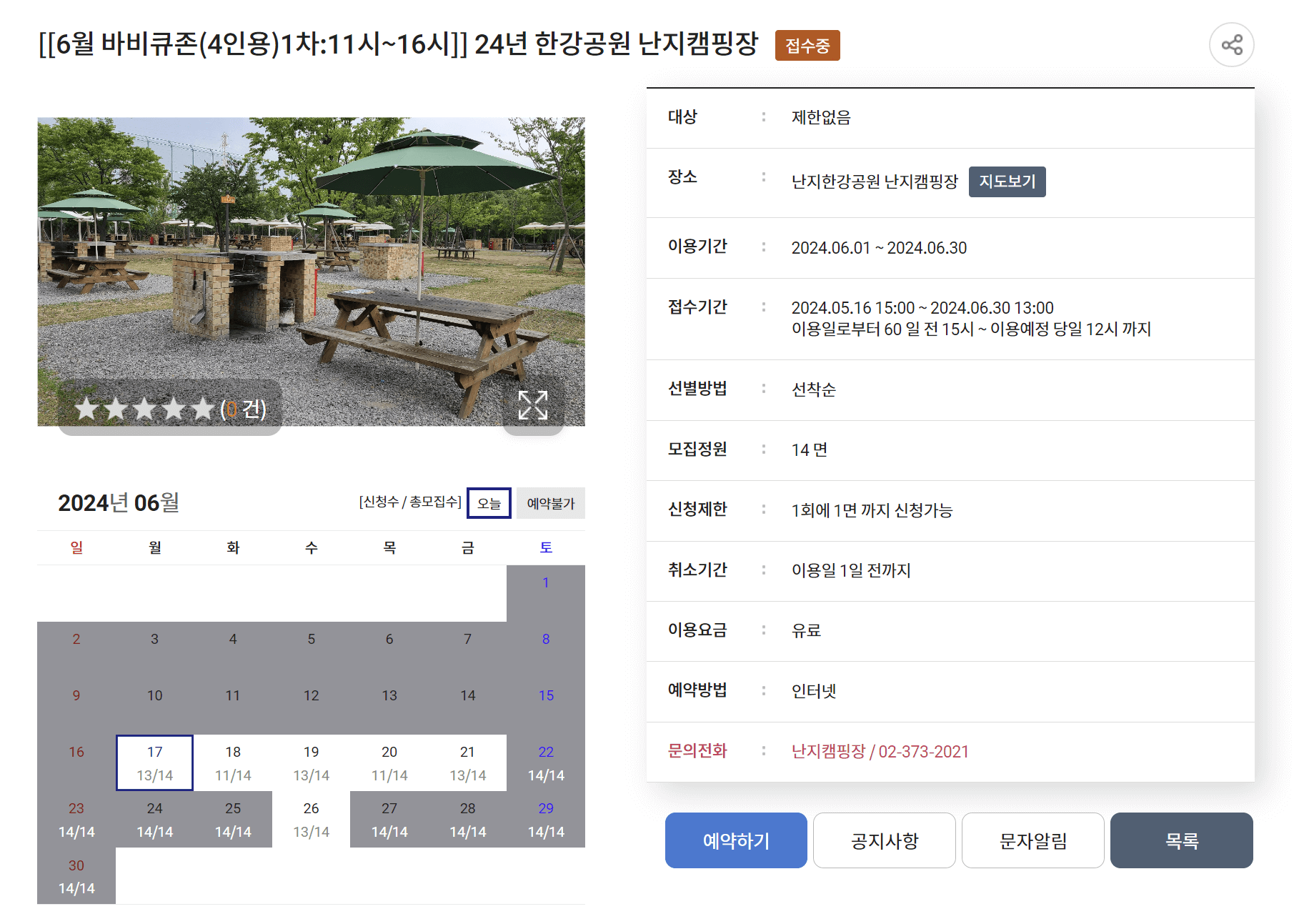Click the share icon at top right
This screenshot has height=924, width=1294.
click(x=1232, y=45)
